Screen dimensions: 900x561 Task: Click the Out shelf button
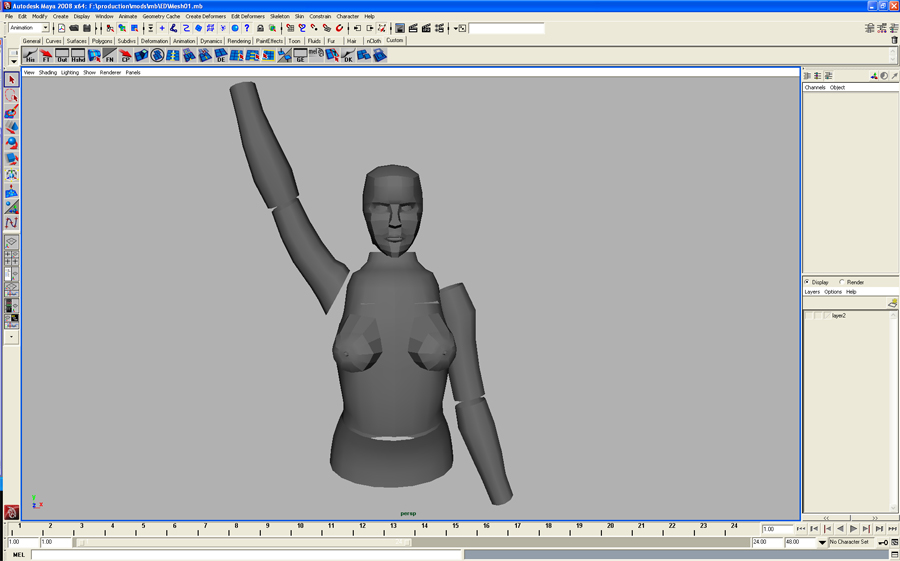tap(62, 56)
